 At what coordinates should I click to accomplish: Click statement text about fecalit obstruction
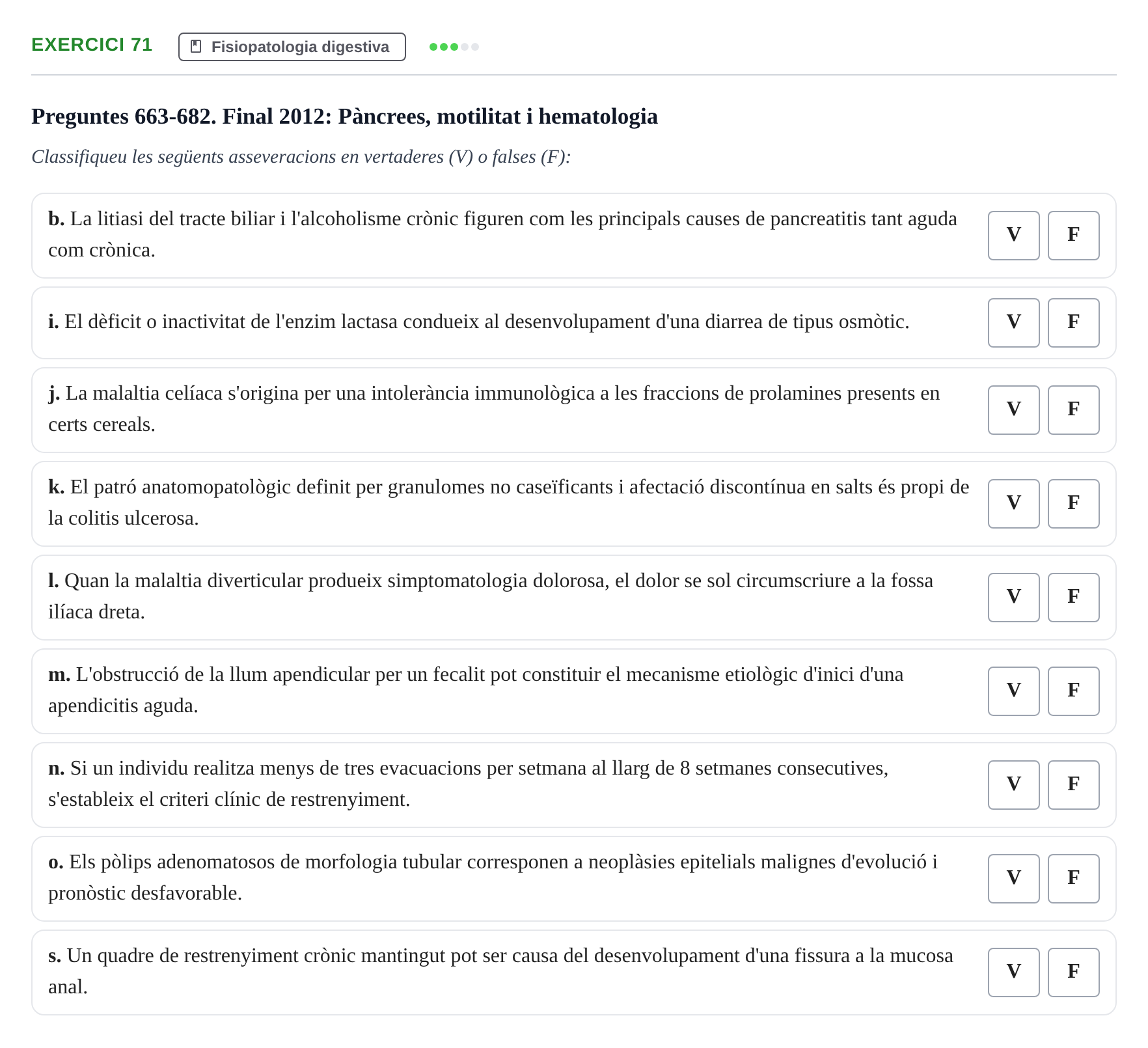(x=476, y=690)
